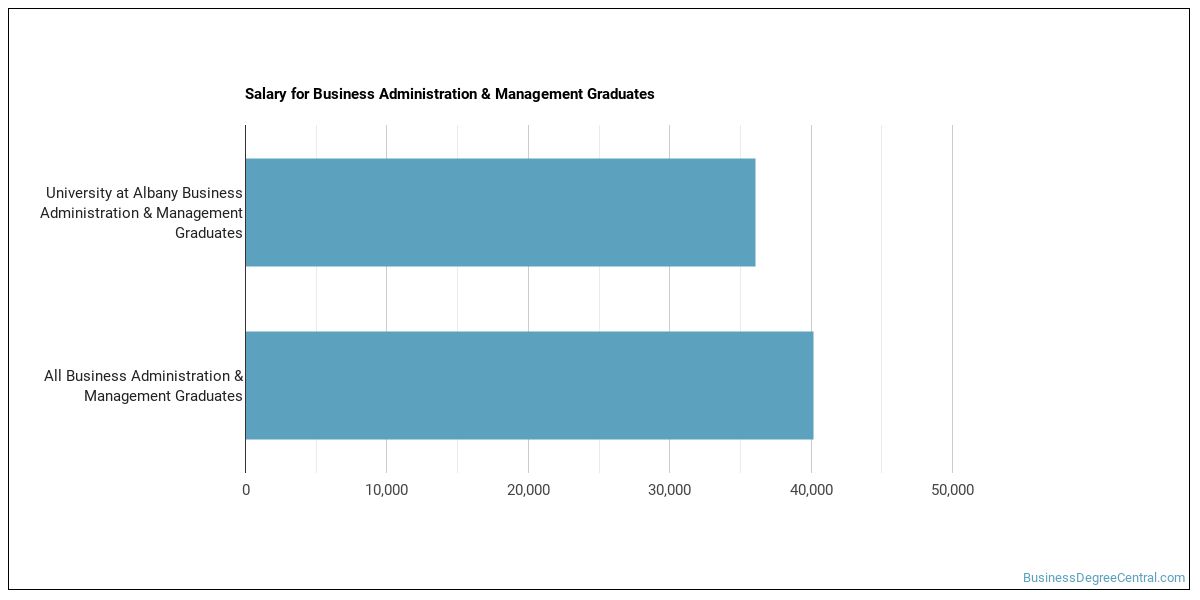Viewport: 1200px width, 600px height.
Task: Click the 30,000 x-axis tick label
Action: (x=670, y=490)
